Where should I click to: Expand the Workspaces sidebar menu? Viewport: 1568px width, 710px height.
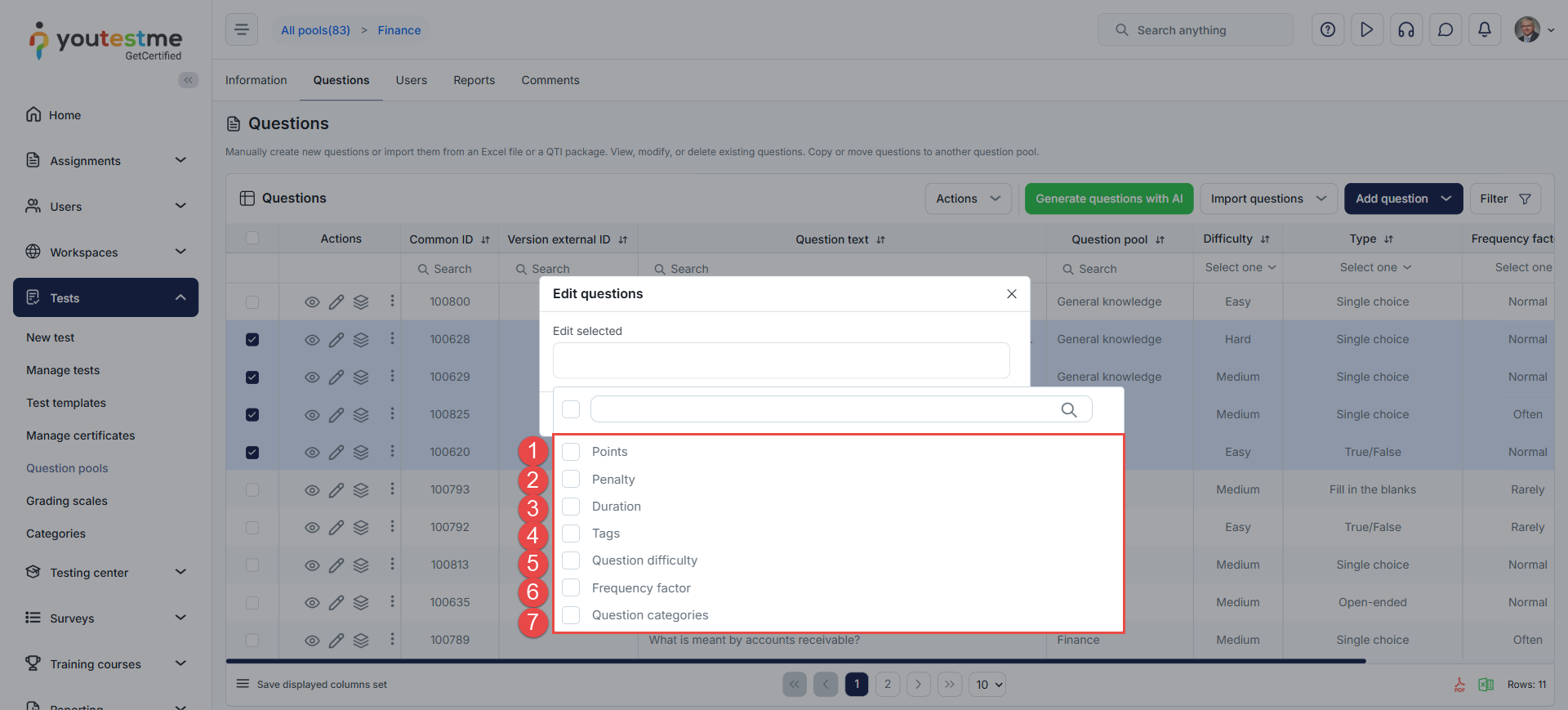pos(106,252)
